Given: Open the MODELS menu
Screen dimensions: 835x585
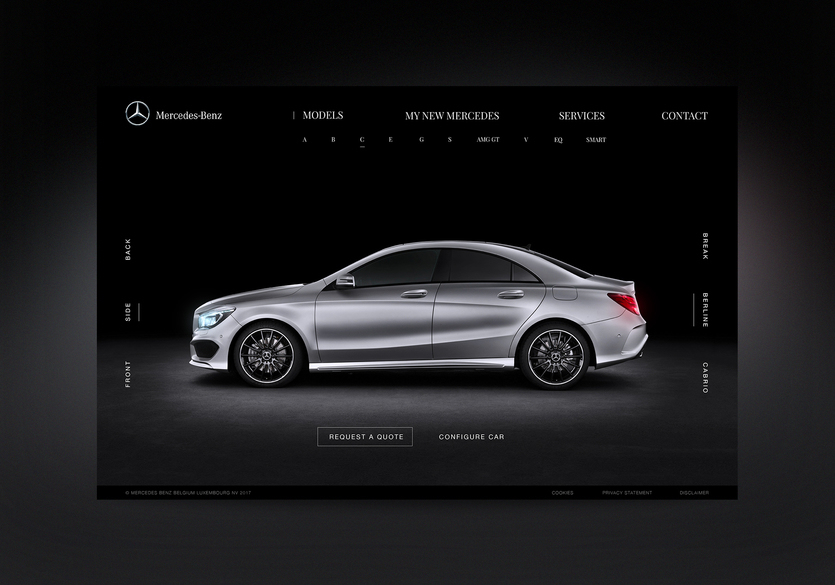Looking at the screenshot, I should 323,115.
